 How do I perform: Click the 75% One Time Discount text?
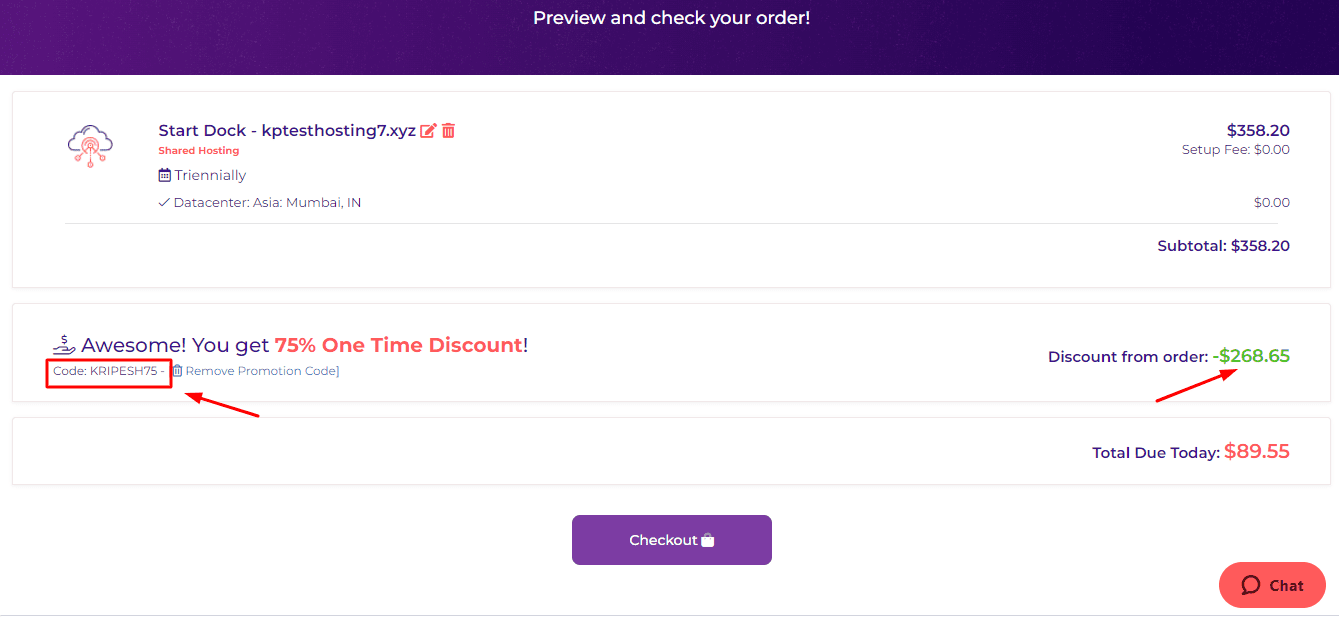pyautogui.click(x=398, y=345)
